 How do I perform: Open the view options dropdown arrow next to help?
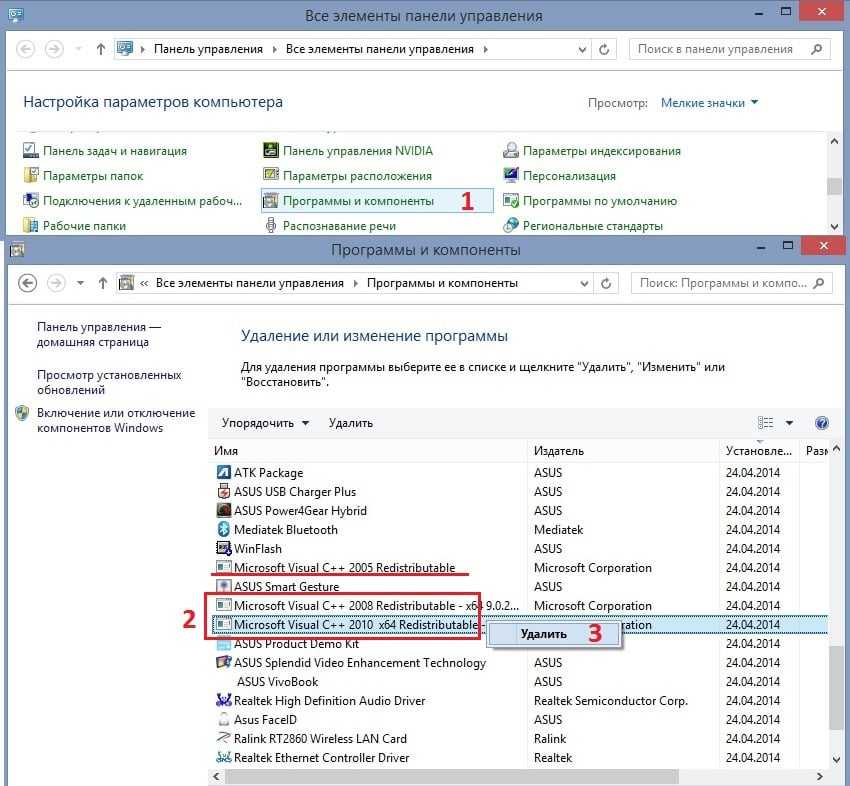tap(789, 423)
